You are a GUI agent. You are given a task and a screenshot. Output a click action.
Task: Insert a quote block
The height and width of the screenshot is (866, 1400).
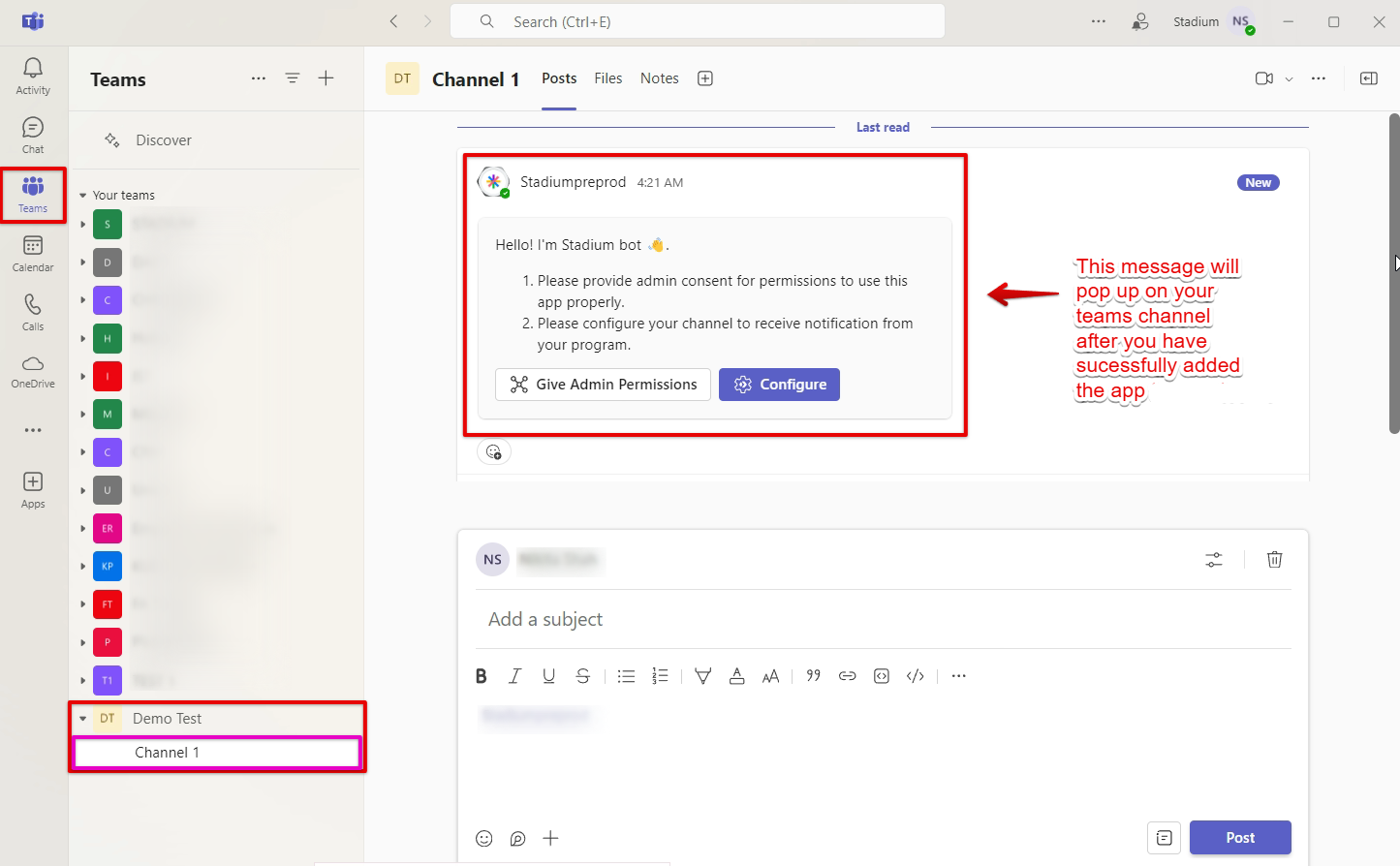pos(813,676)
